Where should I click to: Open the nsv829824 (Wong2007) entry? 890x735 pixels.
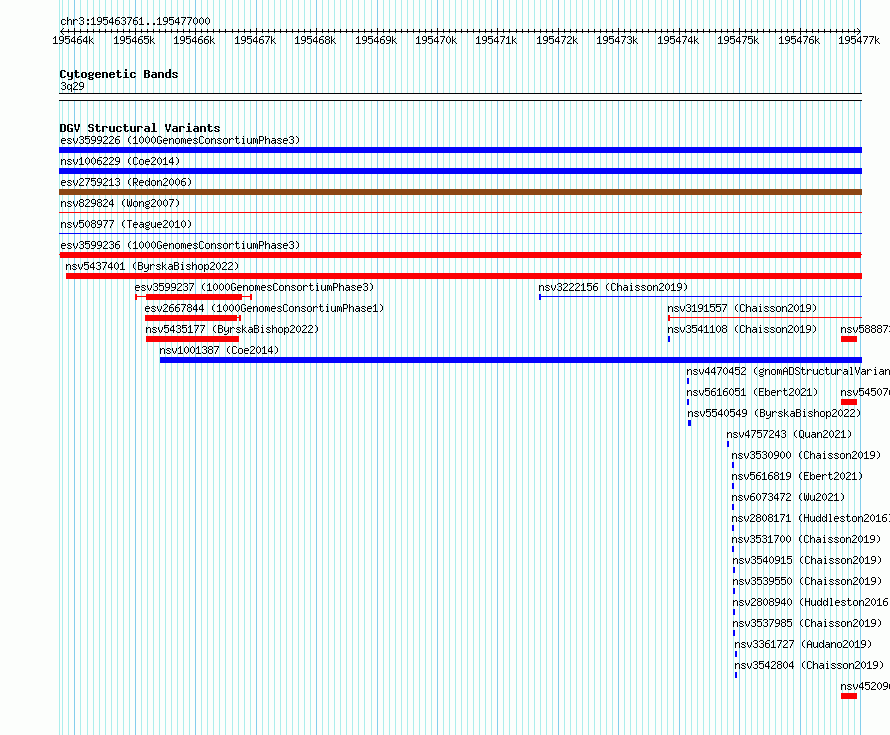tap(120, 203)
